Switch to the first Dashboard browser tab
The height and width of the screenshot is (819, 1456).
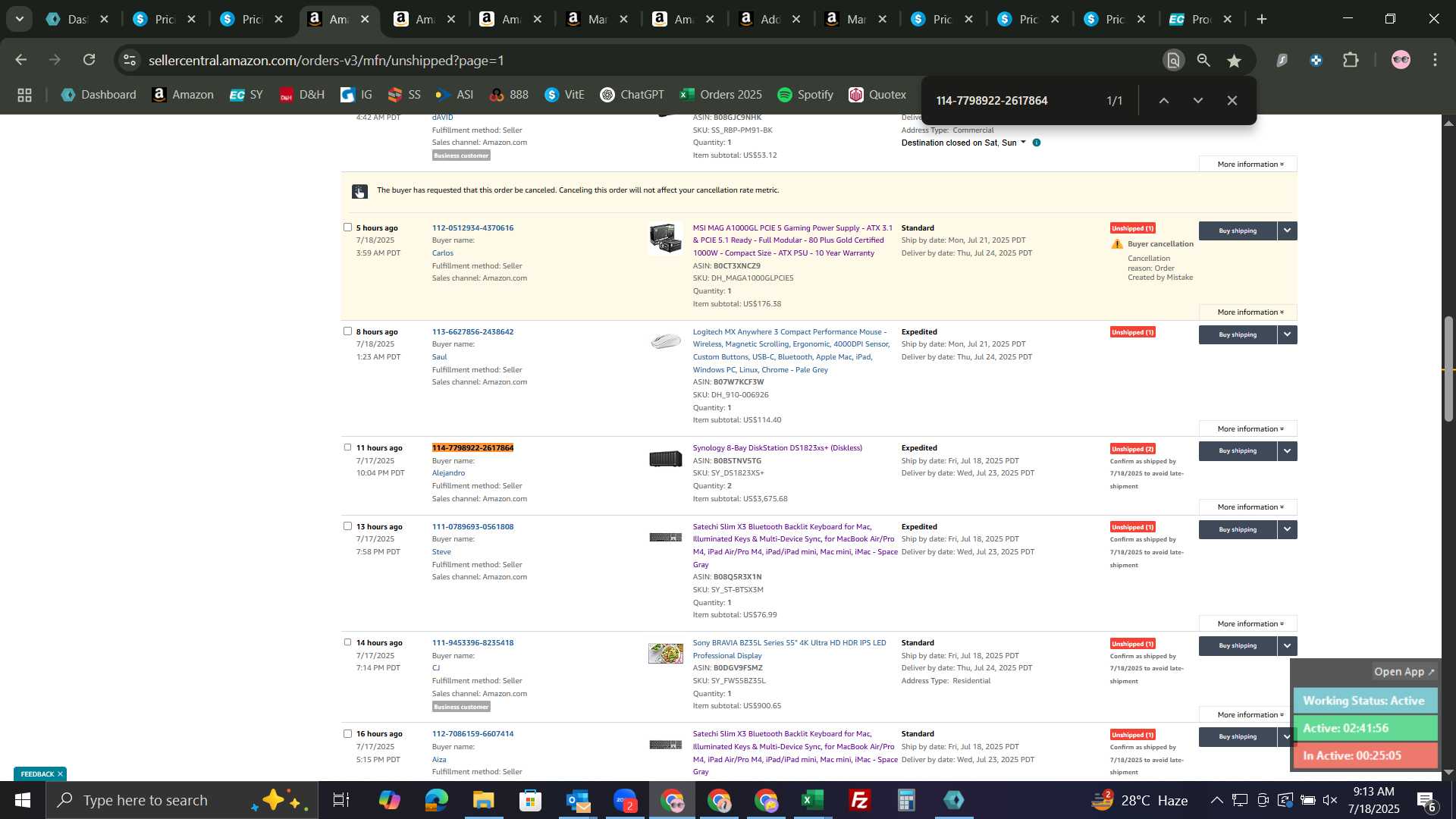click(x=76, y=19)
